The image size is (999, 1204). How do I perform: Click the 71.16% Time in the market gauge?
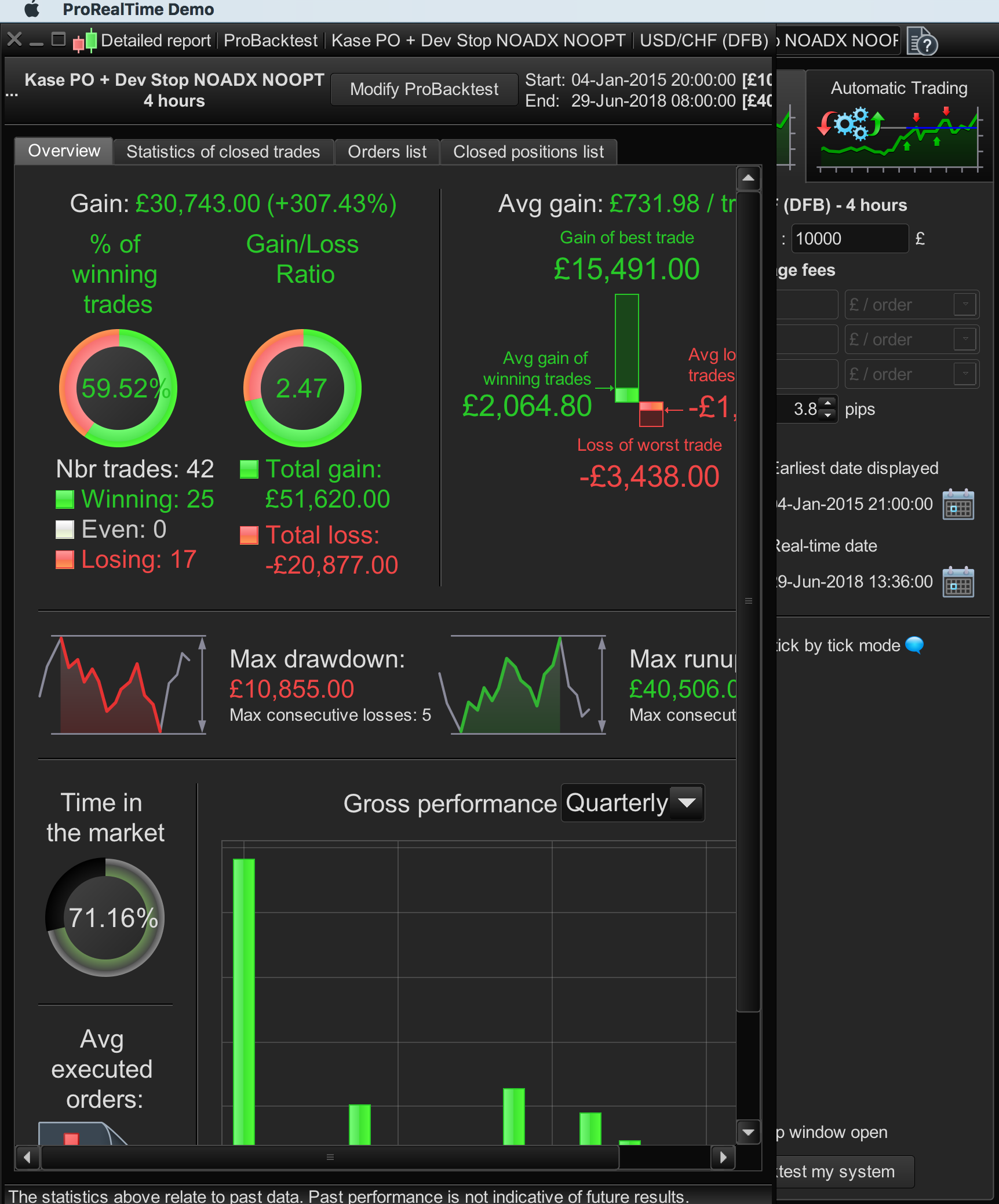coord(105,918)
